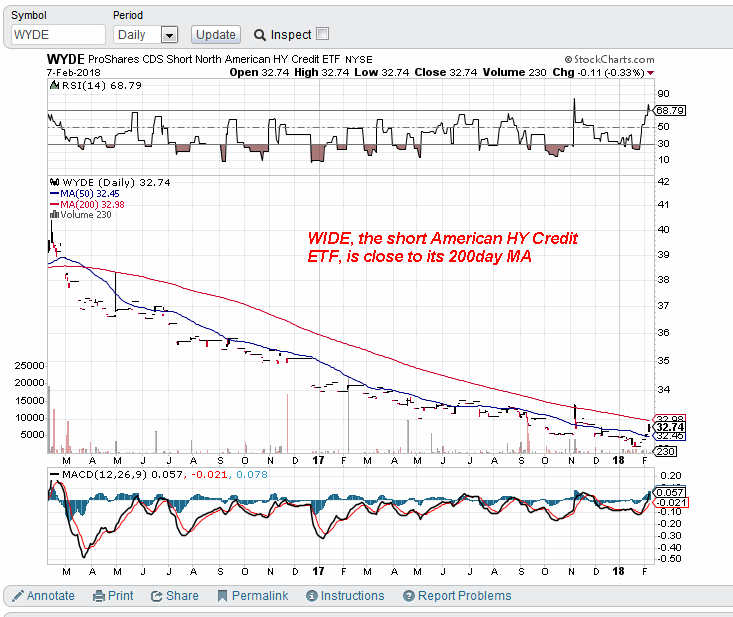
Task: Open the Instructions link
Action: tap(352, 595)
